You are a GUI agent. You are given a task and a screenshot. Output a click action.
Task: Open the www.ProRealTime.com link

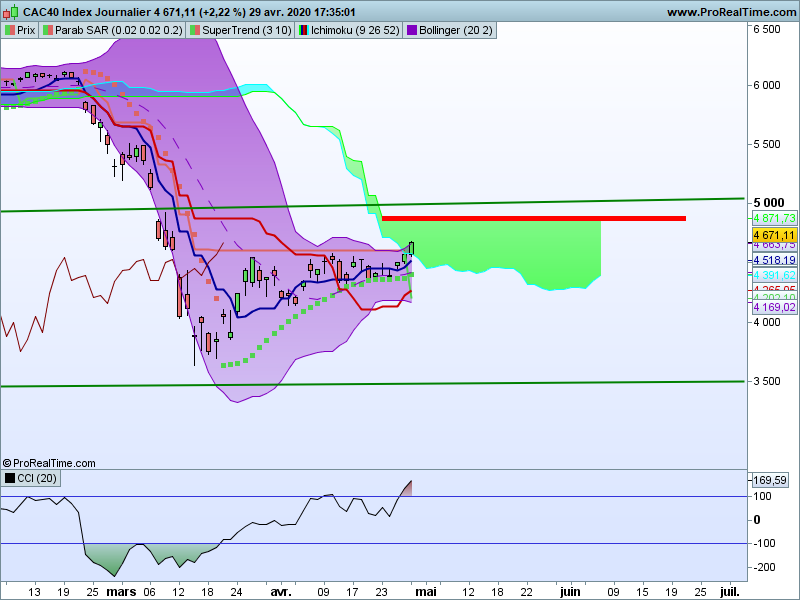coord(732,12)
